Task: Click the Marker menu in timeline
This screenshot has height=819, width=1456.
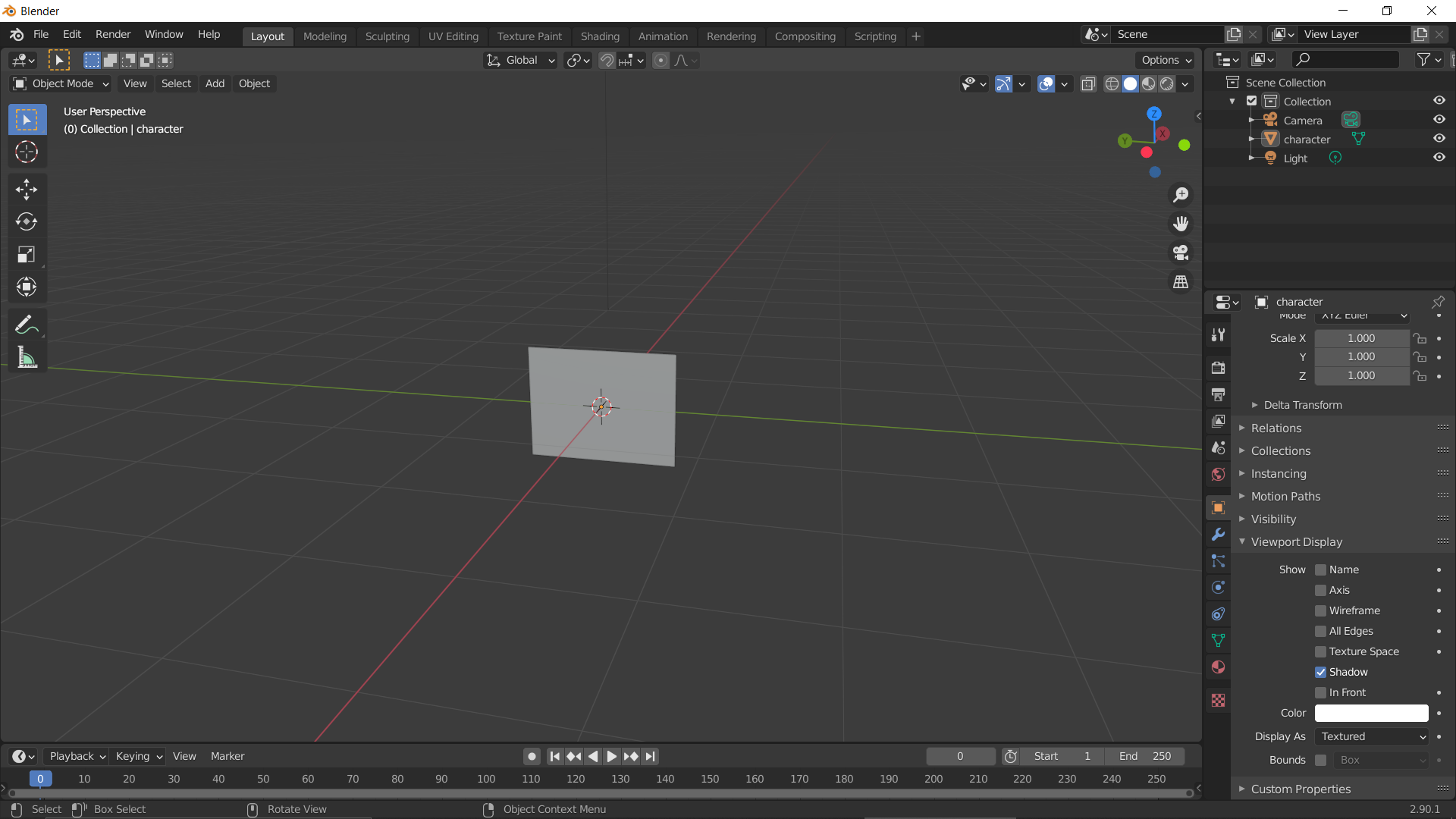Action: 227,756
